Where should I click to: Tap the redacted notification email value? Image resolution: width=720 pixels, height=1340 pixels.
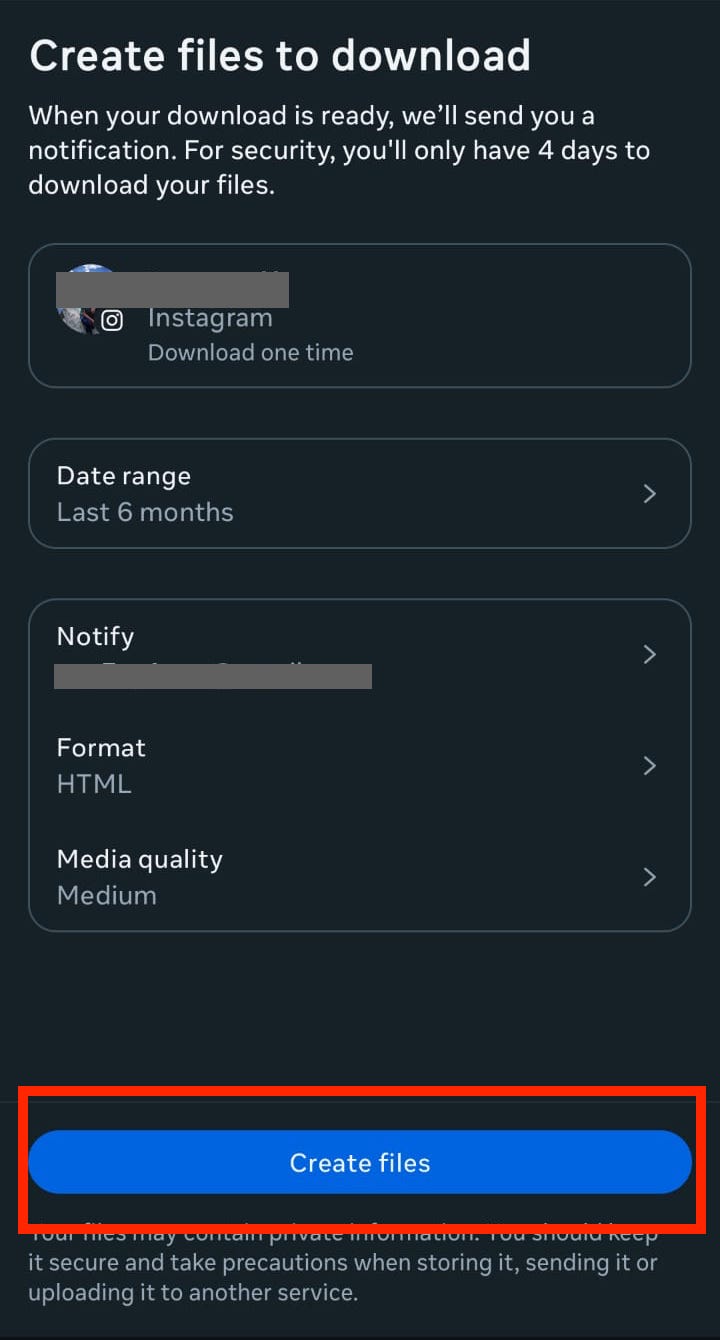pyautogui.click(x=212, y=676)
